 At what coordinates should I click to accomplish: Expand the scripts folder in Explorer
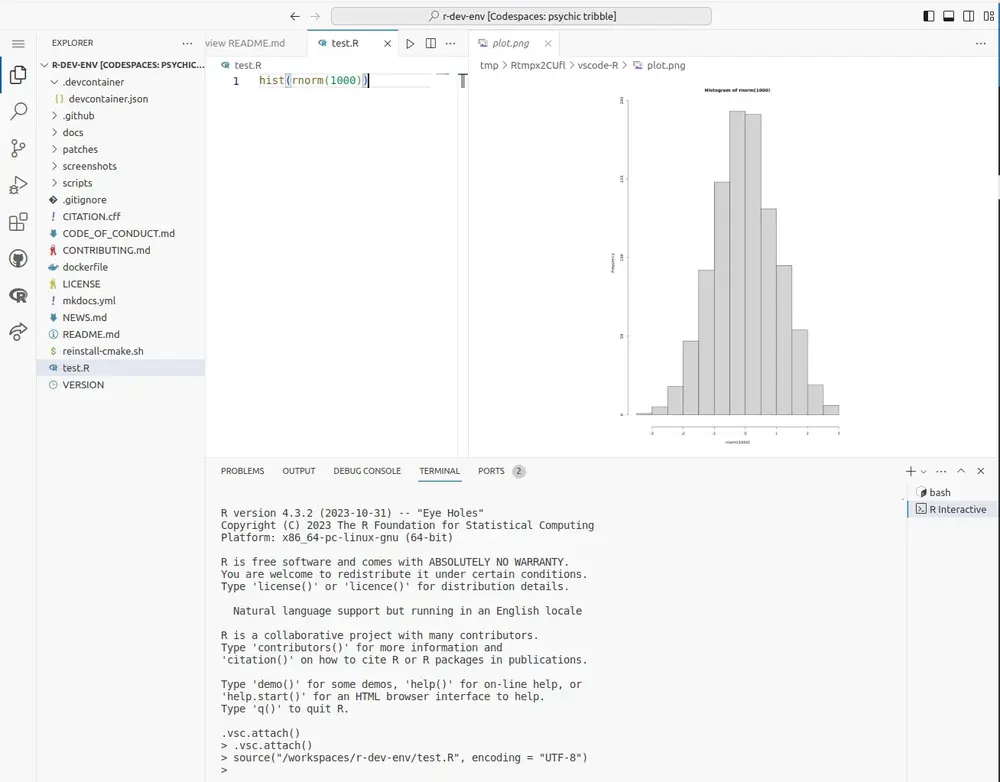click(x=77, y=183)
